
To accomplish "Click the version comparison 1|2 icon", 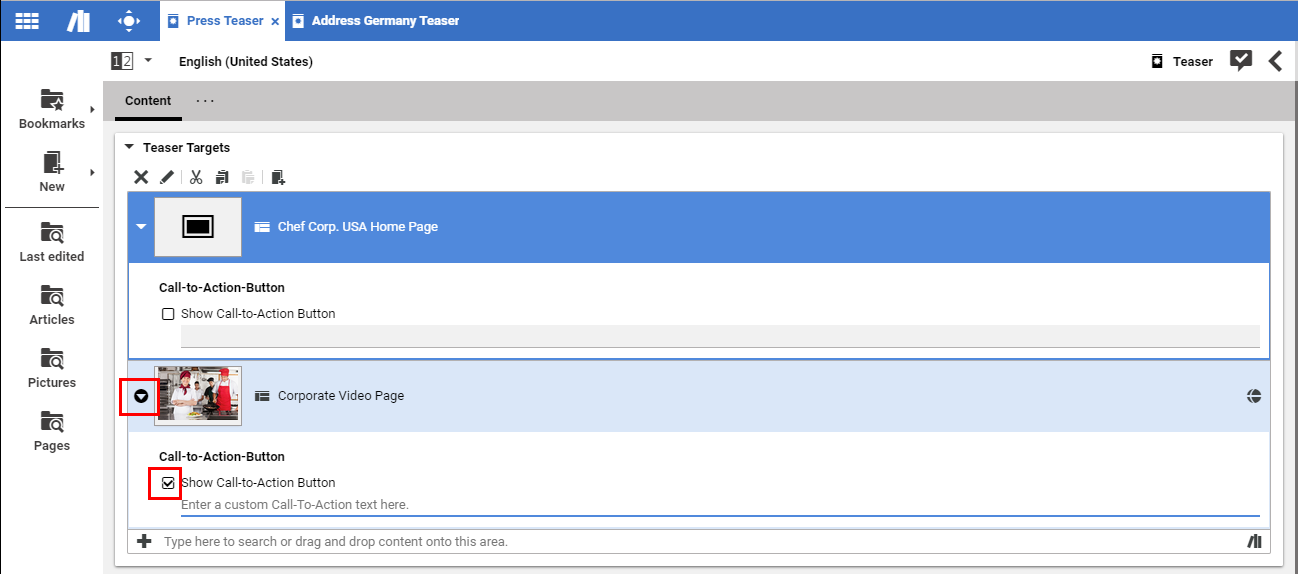I will pyautogui.click(x=122, y=61).
